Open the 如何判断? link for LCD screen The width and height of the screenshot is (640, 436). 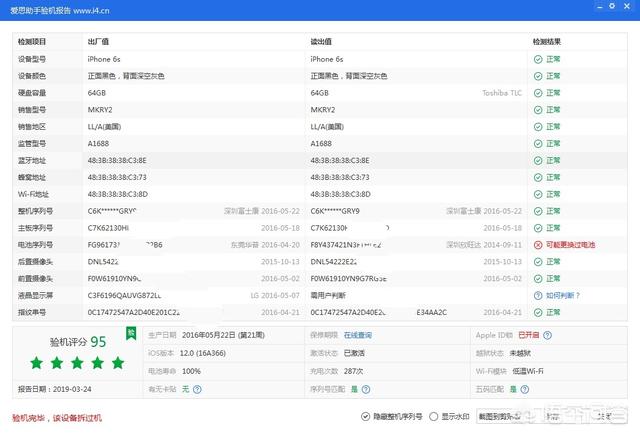(x=563, y=296)
